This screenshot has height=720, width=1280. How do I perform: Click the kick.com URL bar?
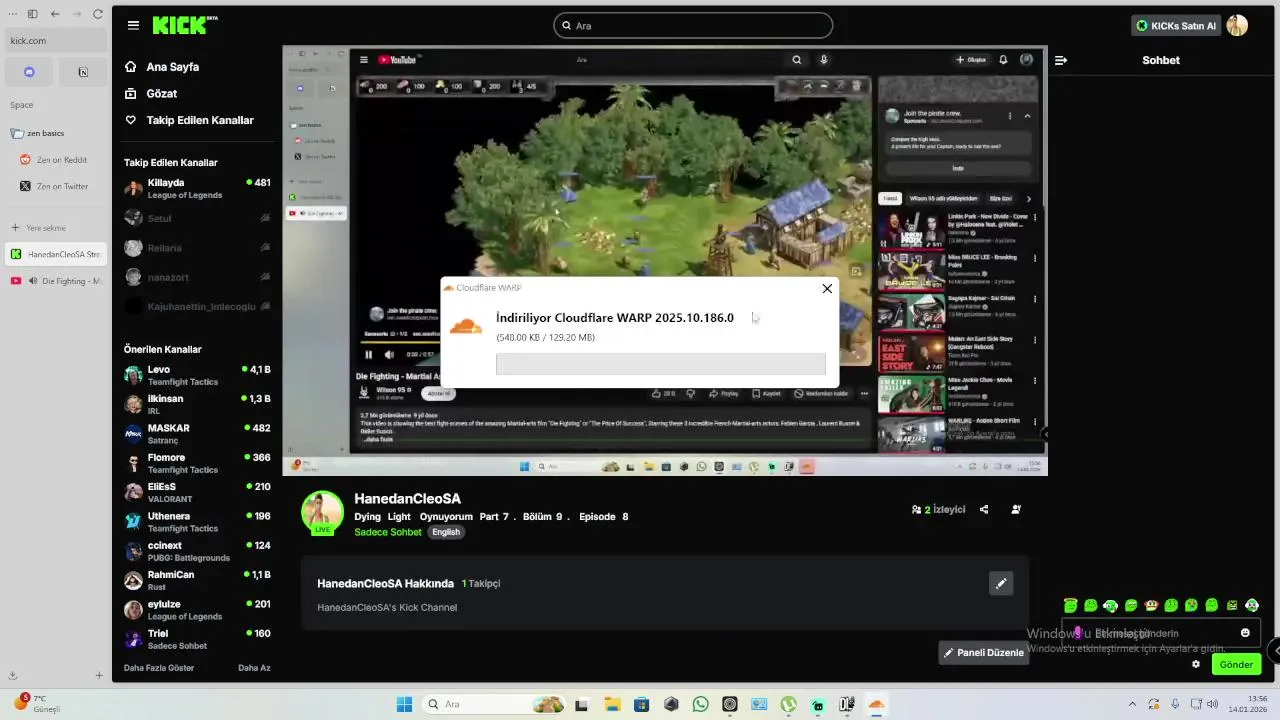[56, 41]
